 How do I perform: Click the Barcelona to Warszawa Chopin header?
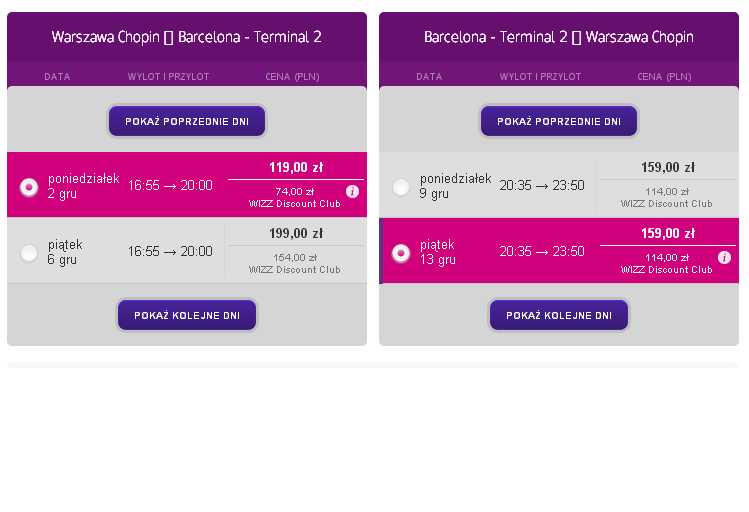559,37
